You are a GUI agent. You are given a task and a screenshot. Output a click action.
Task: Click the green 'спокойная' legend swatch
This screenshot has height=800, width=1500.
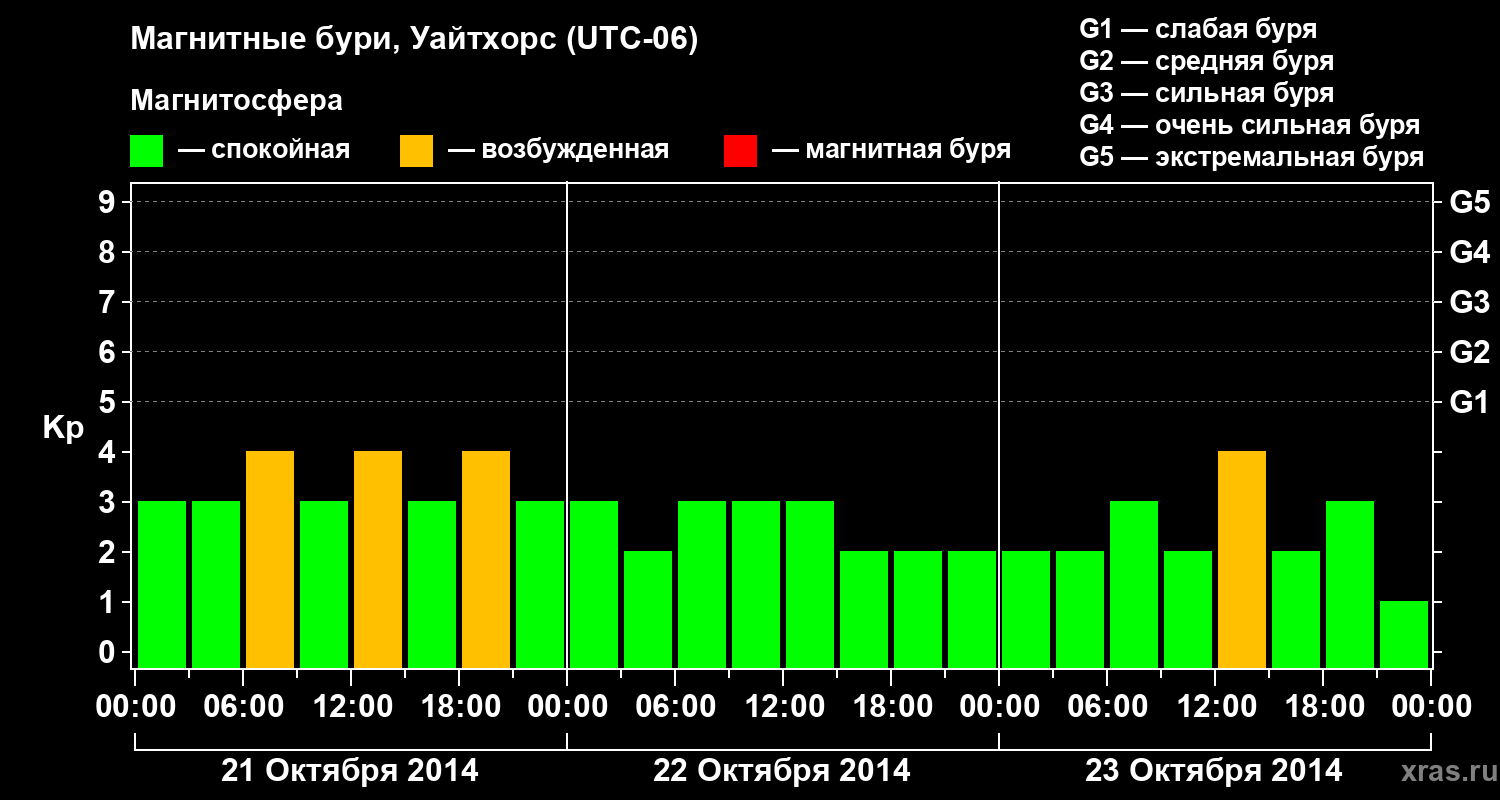pyautogui.click(x=147, y=151)
